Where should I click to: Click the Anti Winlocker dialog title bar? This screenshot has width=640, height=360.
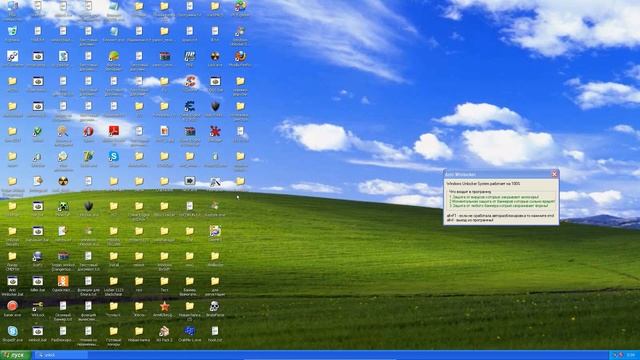tap(497, 174)
